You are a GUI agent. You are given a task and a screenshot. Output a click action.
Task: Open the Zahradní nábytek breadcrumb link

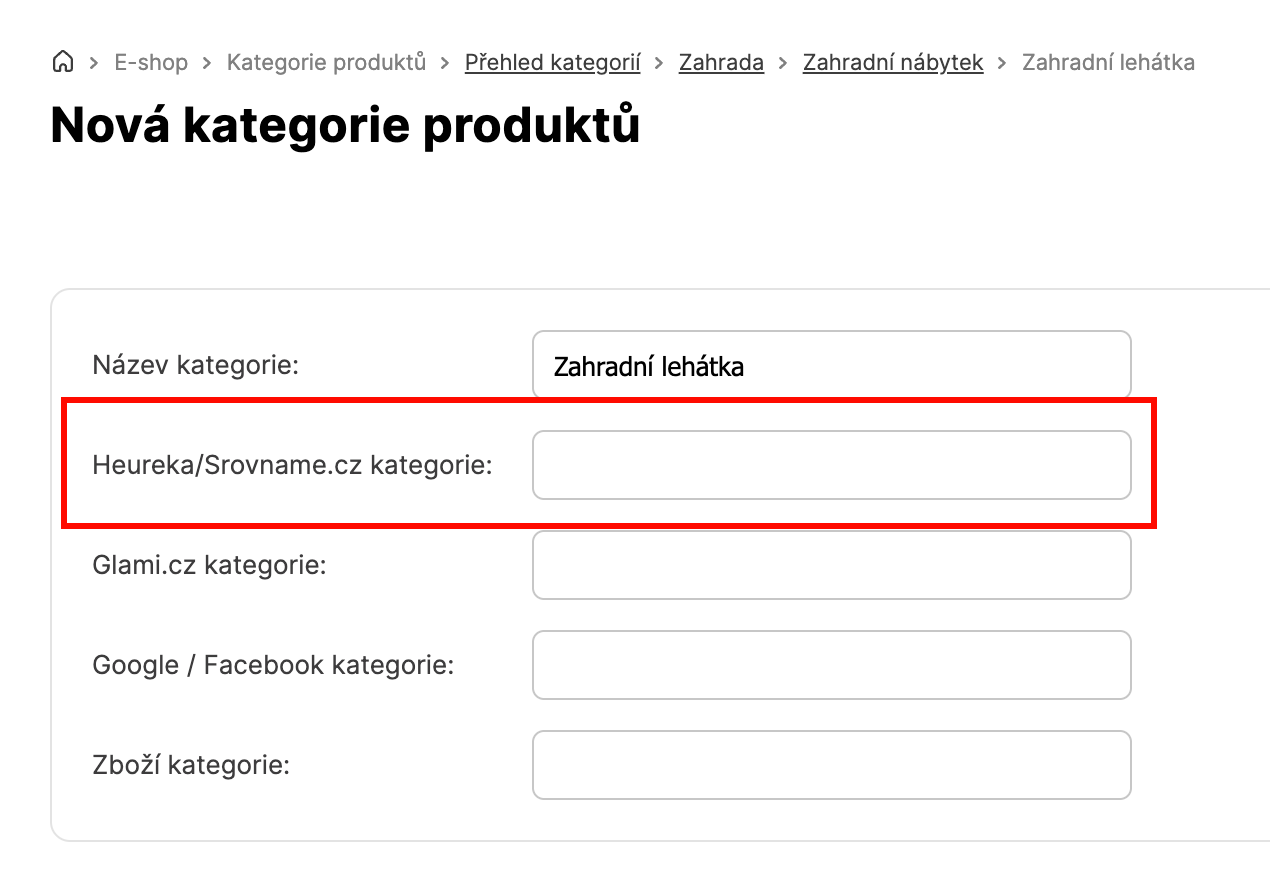[x=893, y=63]
